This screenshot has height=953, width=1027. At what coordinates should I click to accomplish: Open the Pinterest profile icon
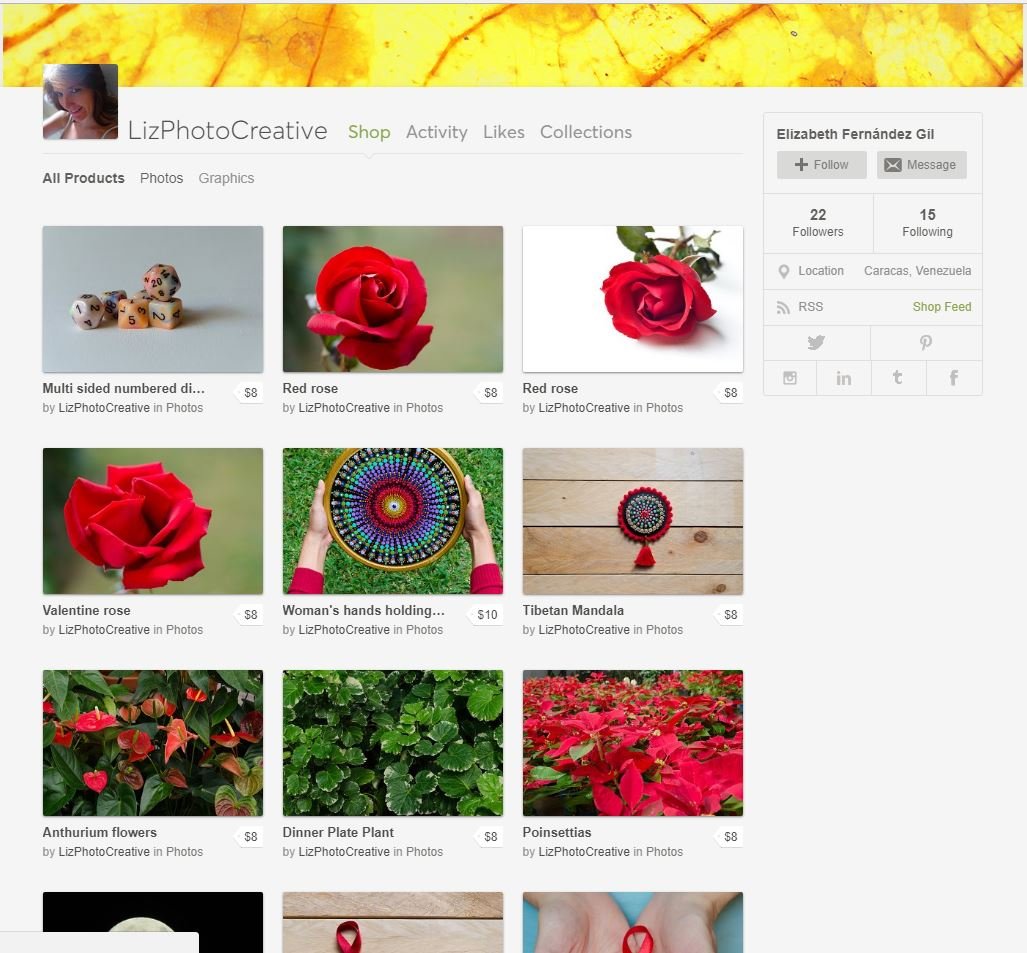[925, 343]
